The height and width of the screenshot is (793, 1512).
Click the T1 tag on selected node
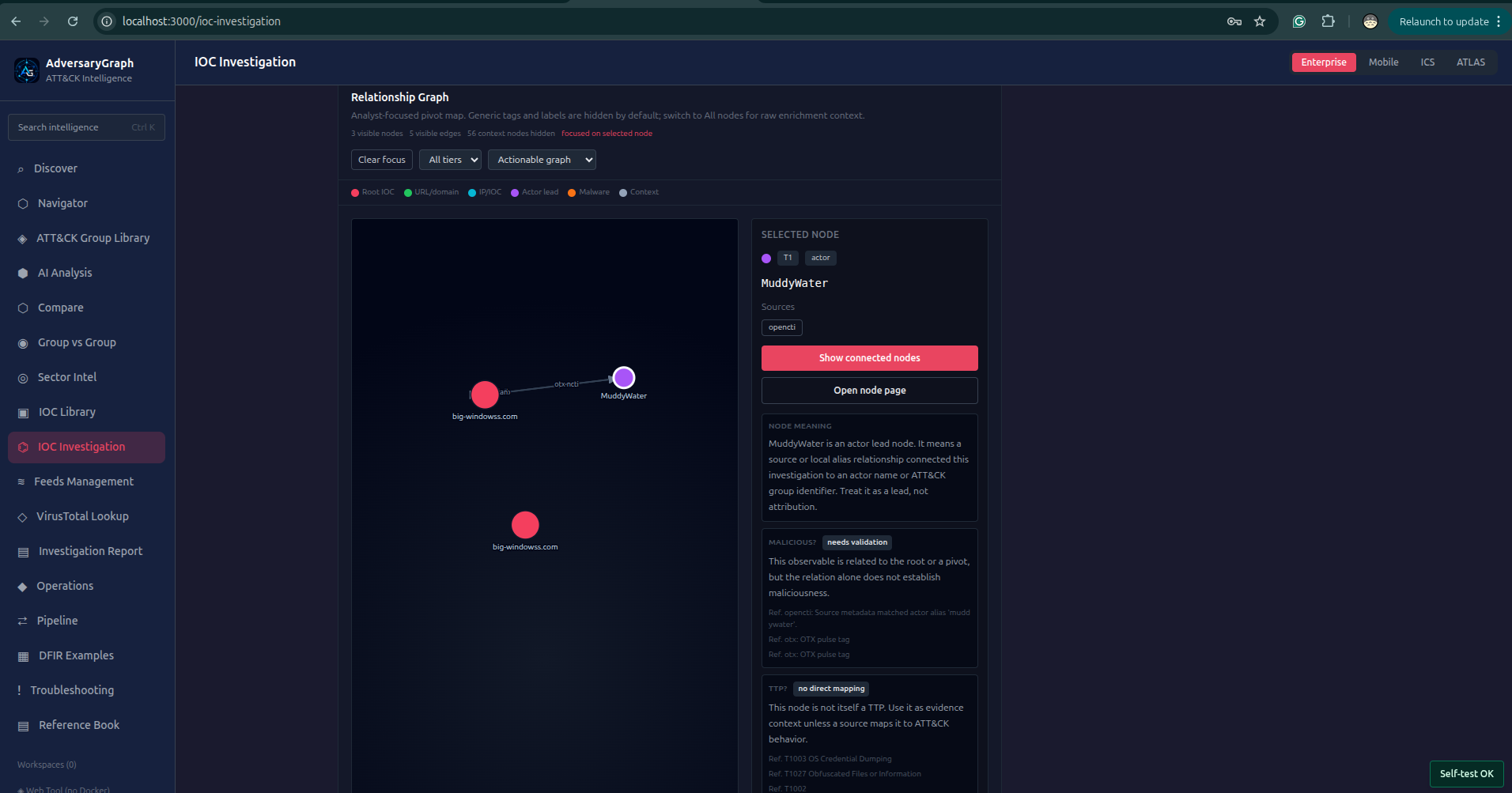788,258
